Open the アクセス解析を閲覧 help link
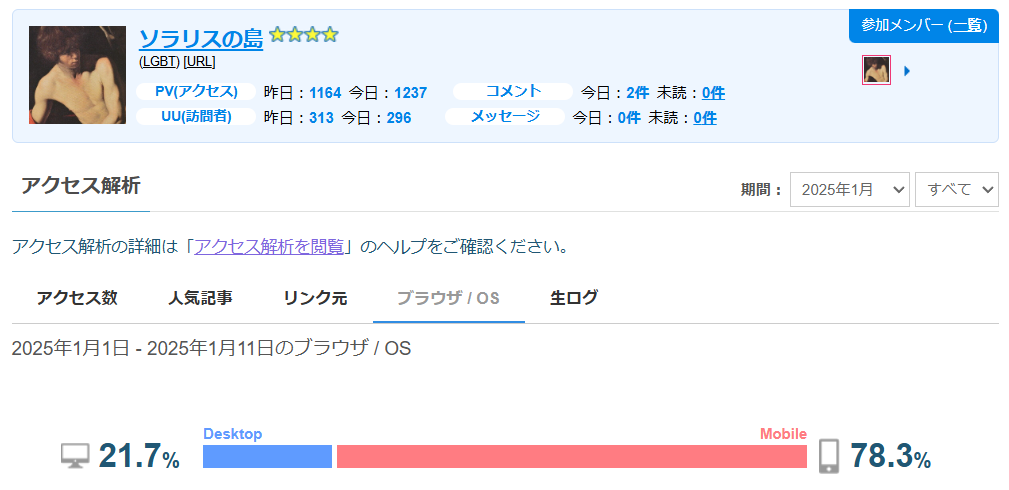This screenshot has width=1009, height=490. click(269, 246)
